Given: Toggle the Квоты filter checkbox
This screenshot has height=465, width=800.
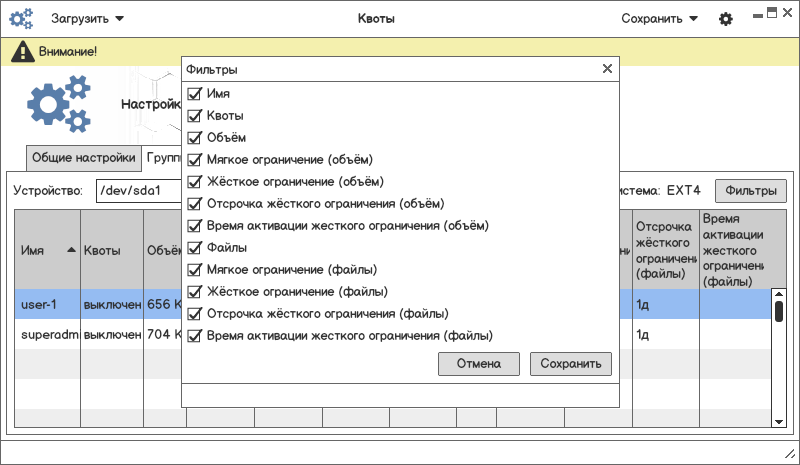Looking at the screenshot, I should click(195, 116).
